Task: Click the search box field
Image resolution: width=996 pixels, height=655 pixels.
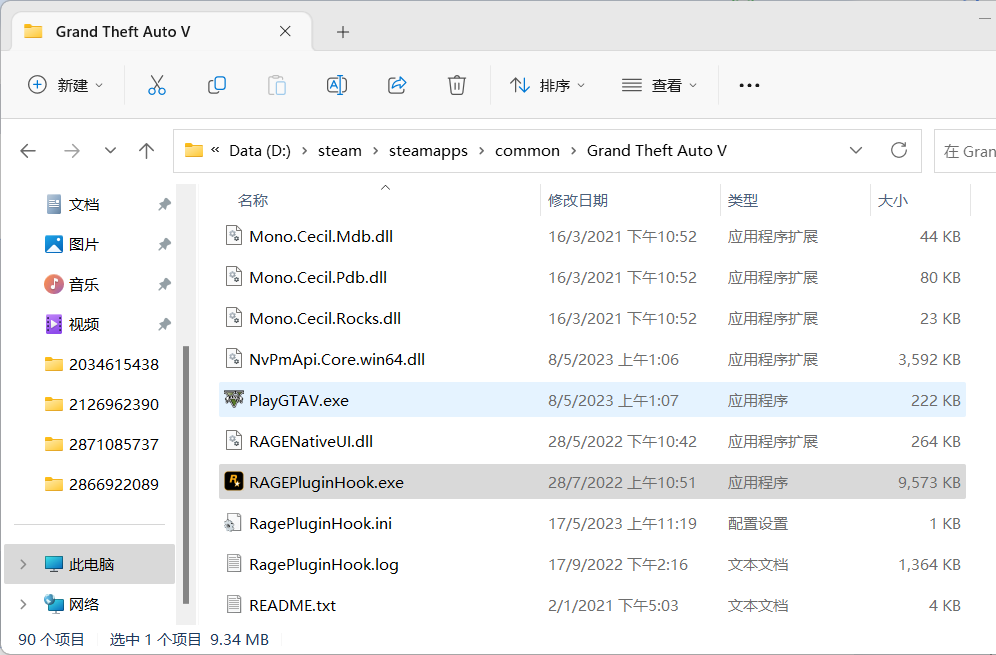Action: [967, 151]
